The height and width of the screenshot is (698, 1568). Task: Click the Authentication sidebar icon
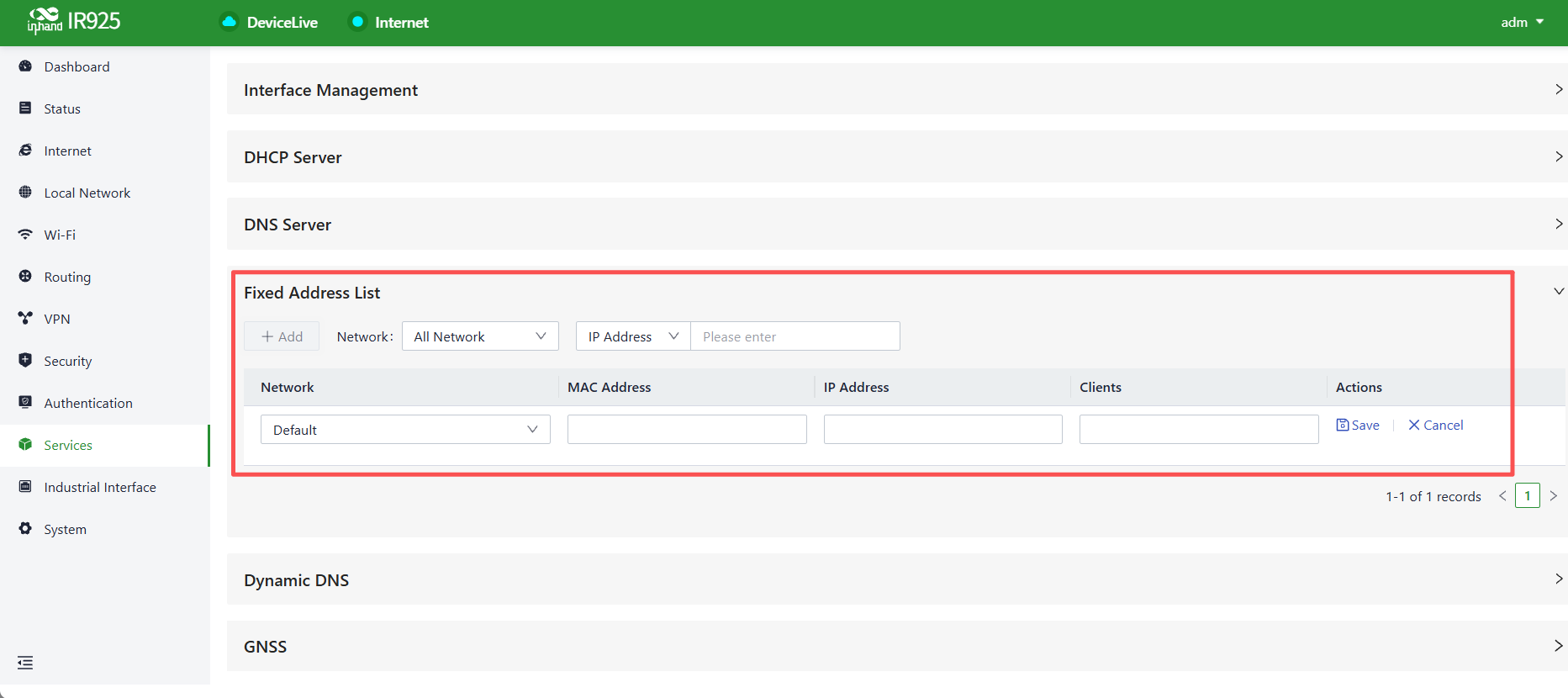click(25, 403)
